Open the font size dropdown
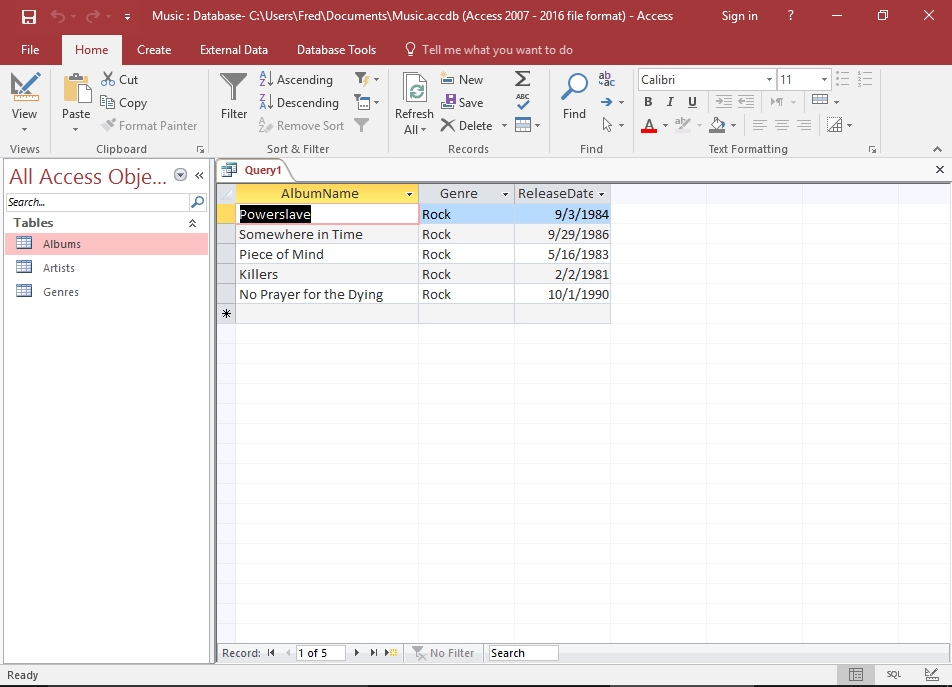Image resolution: width=952 pixels, height=687 pixels. [822, 79]
